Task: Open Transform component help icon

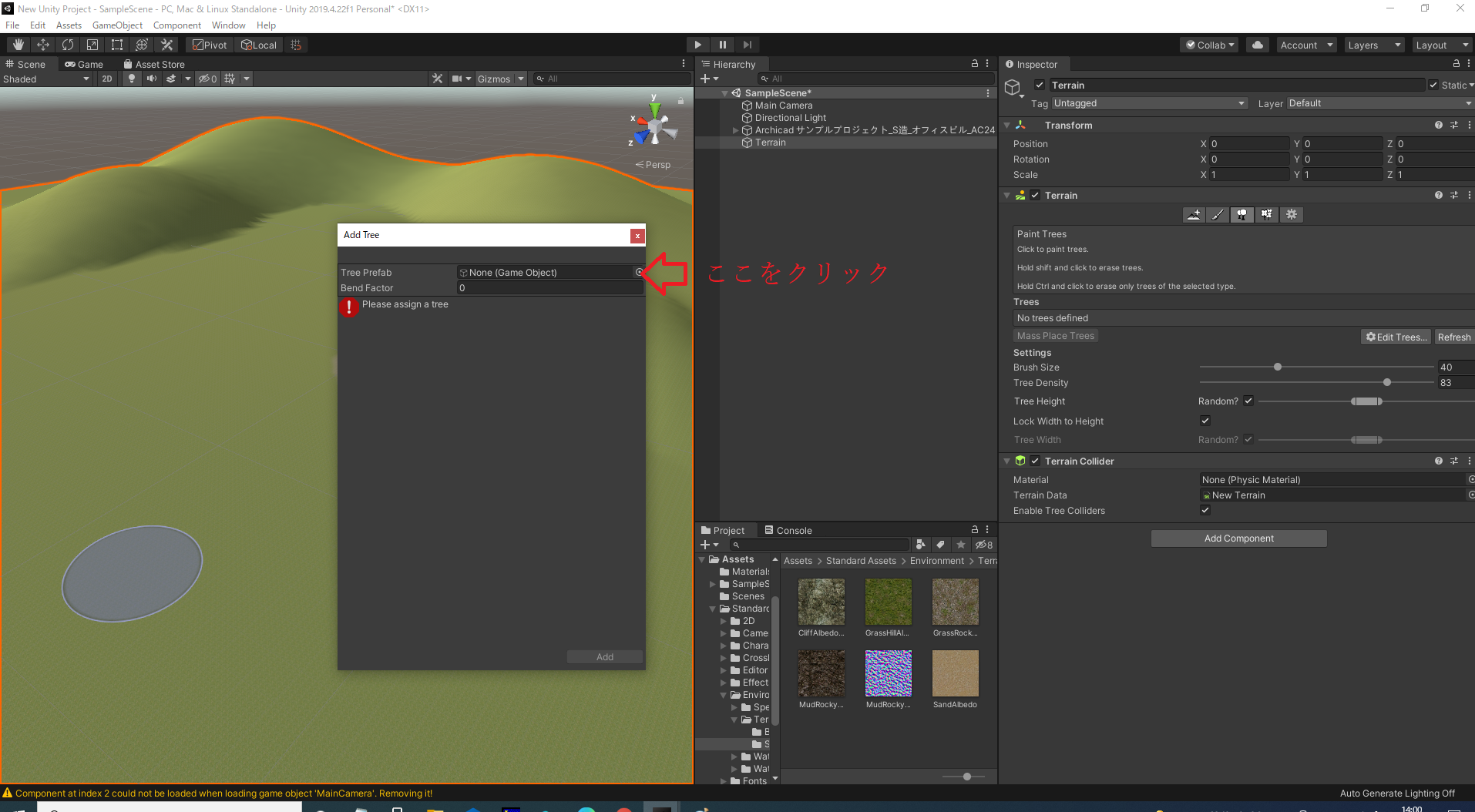Action: click(x=1438, y=125)
